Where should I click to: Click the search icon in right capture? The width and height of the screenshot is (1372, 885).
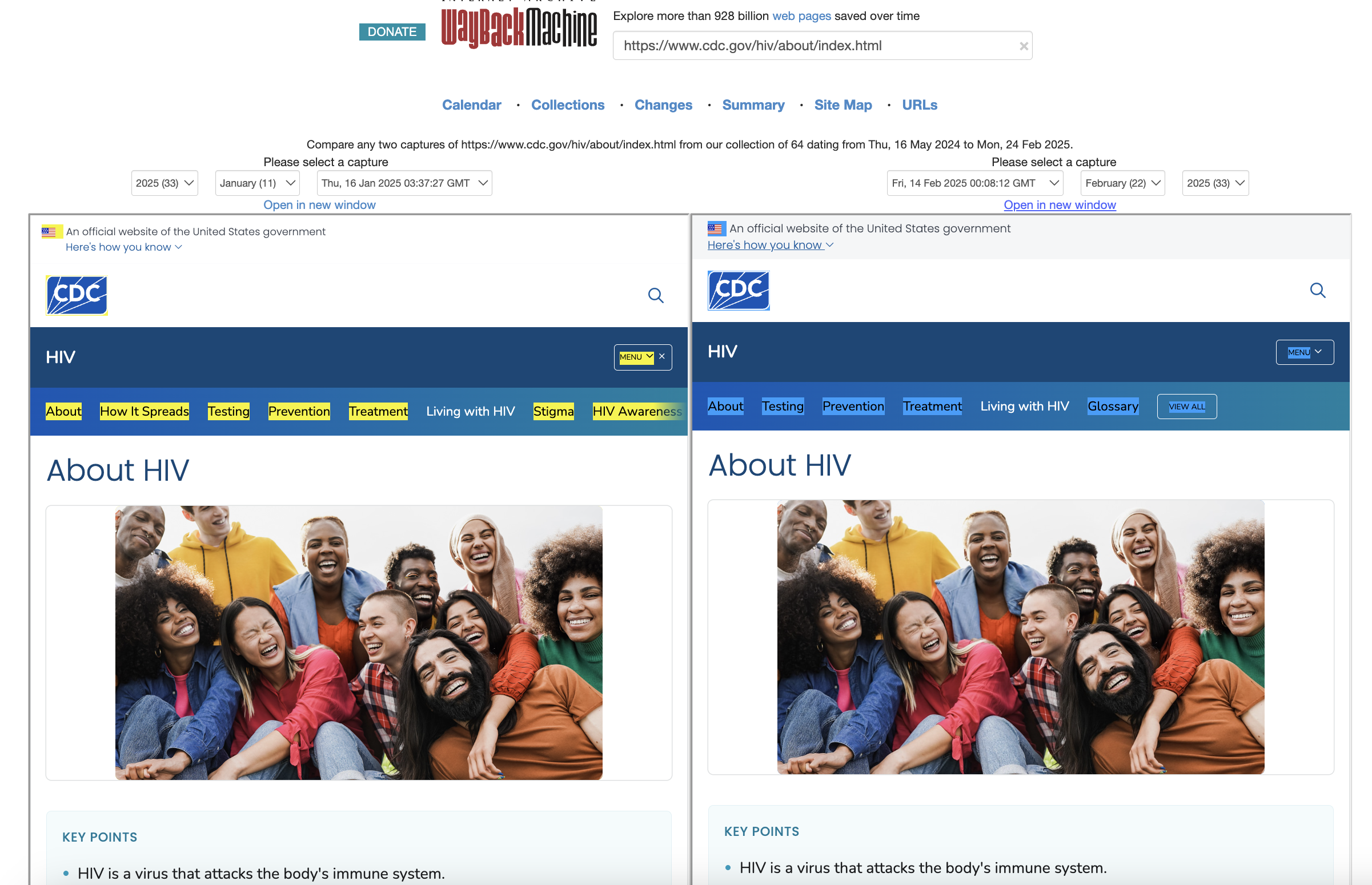click(1317, 290)
